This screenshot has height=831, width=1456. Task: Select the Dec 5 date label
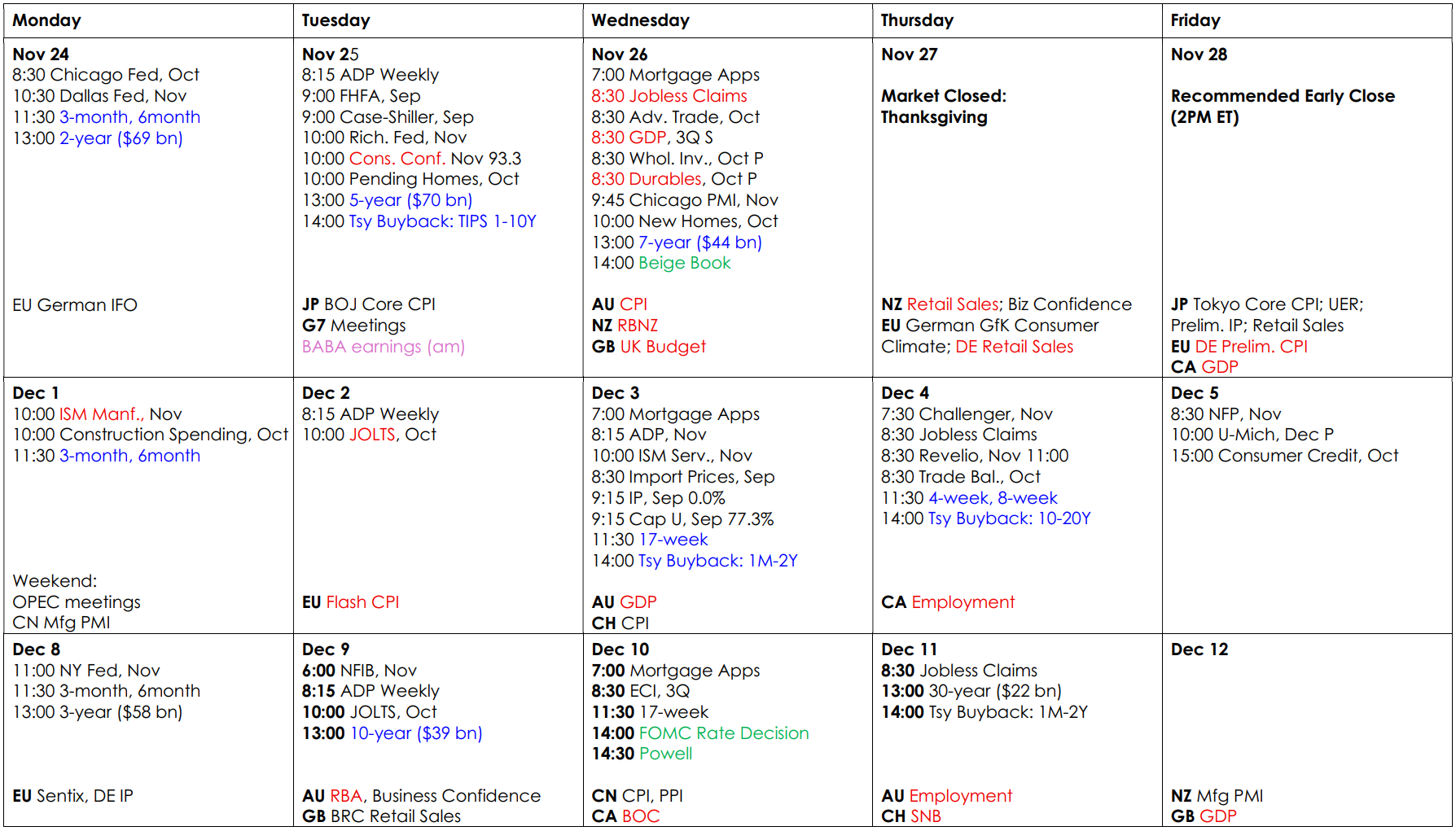(x=1194, y=393)
